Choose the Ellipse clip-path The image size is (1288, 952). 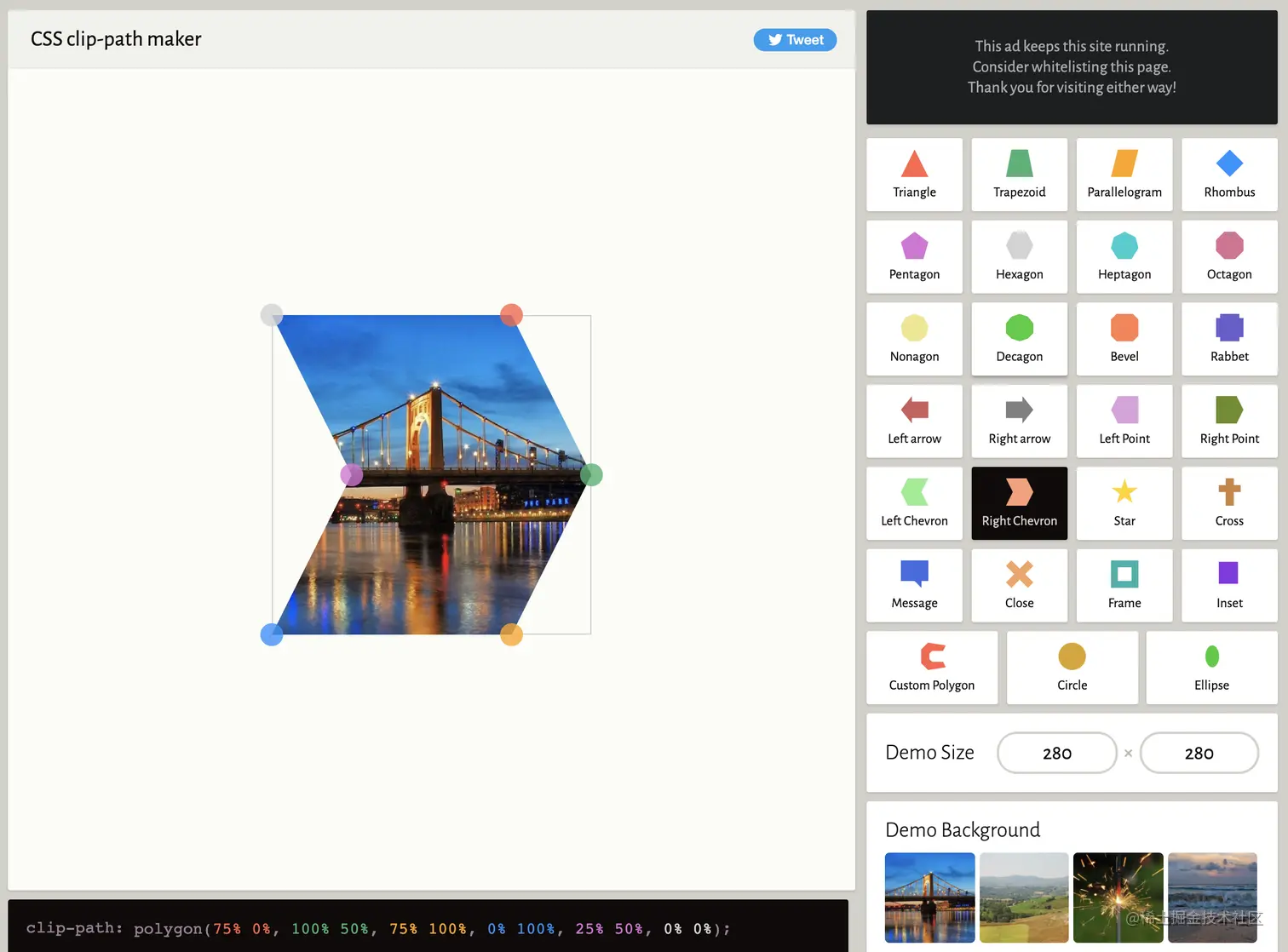[1211, 668]
